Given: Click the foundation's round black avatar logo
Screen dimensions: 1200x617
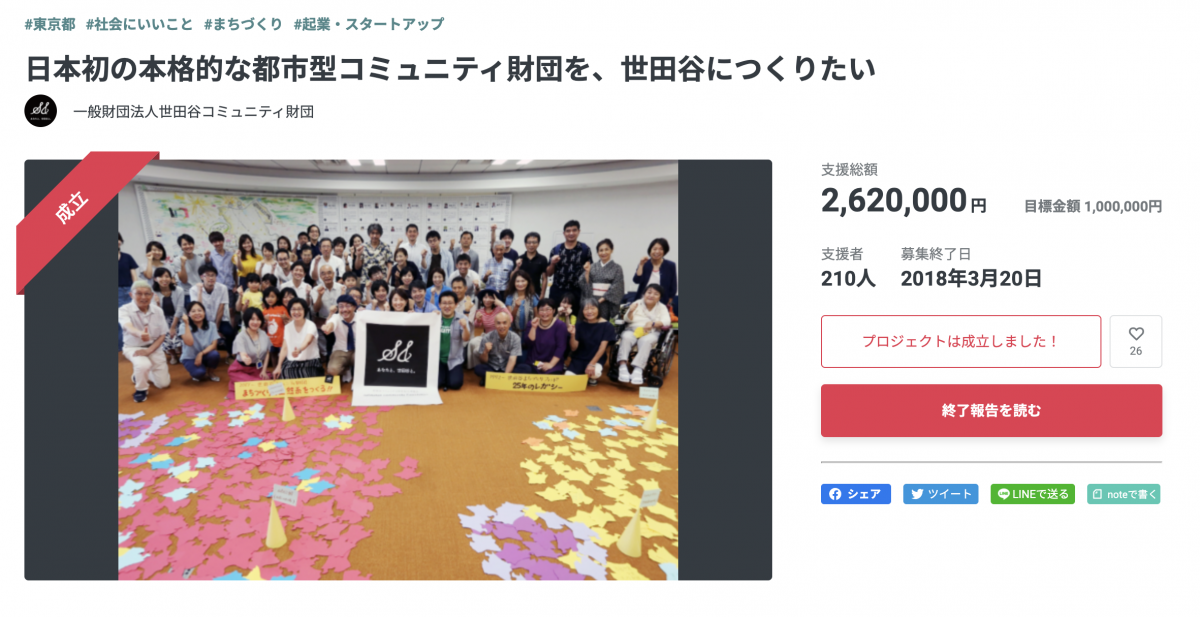Looking at the screenshot, I should 41,111.
